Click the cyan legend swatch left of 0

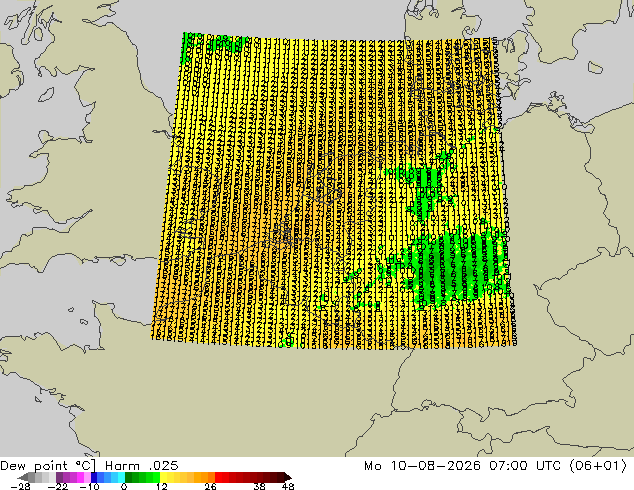(x=121, y=477)
